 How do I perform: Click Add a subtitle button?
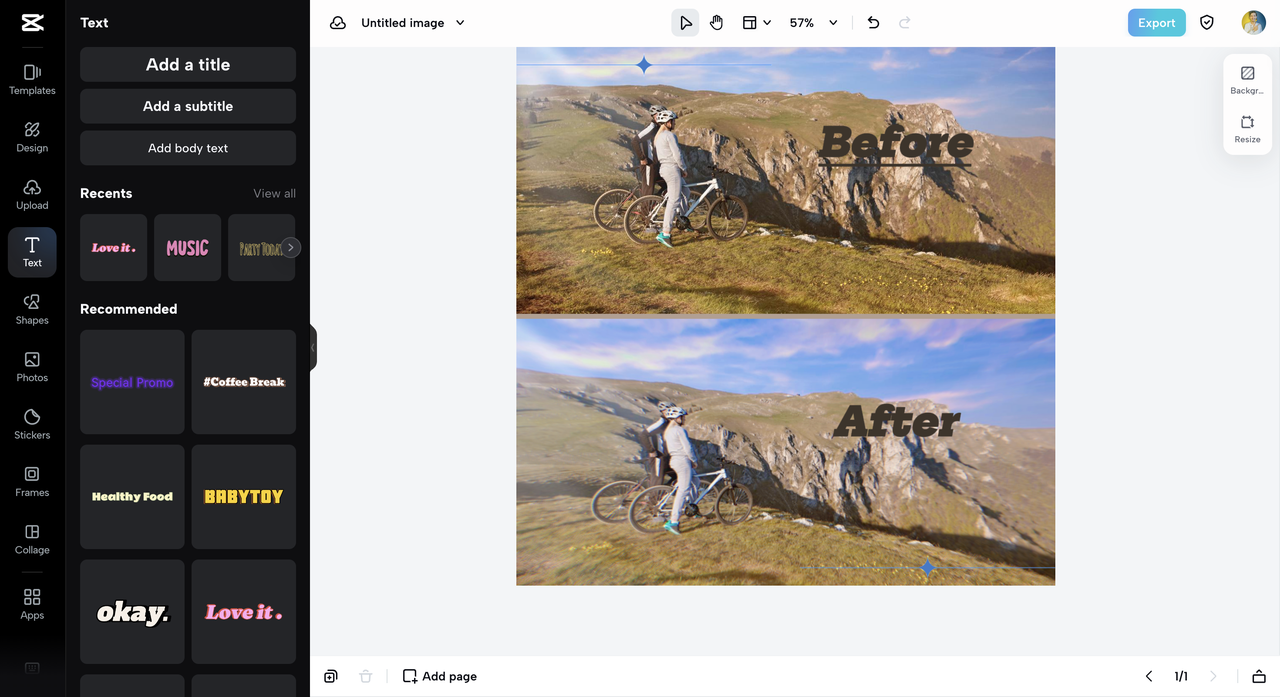pyautogui.click(x=188, y=106)
